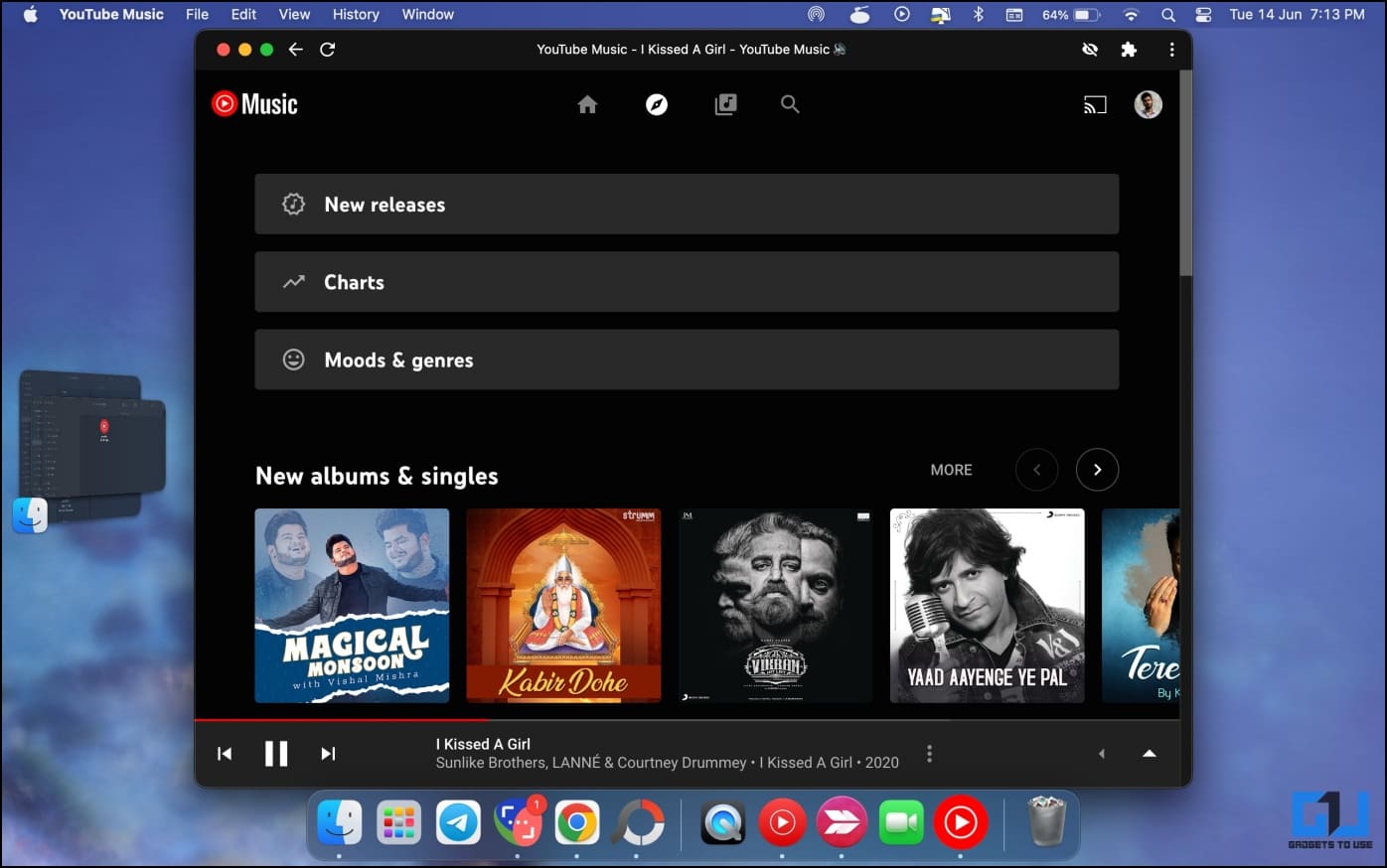Open the Skitch icon in the Dock

click(x=842, y=822)
